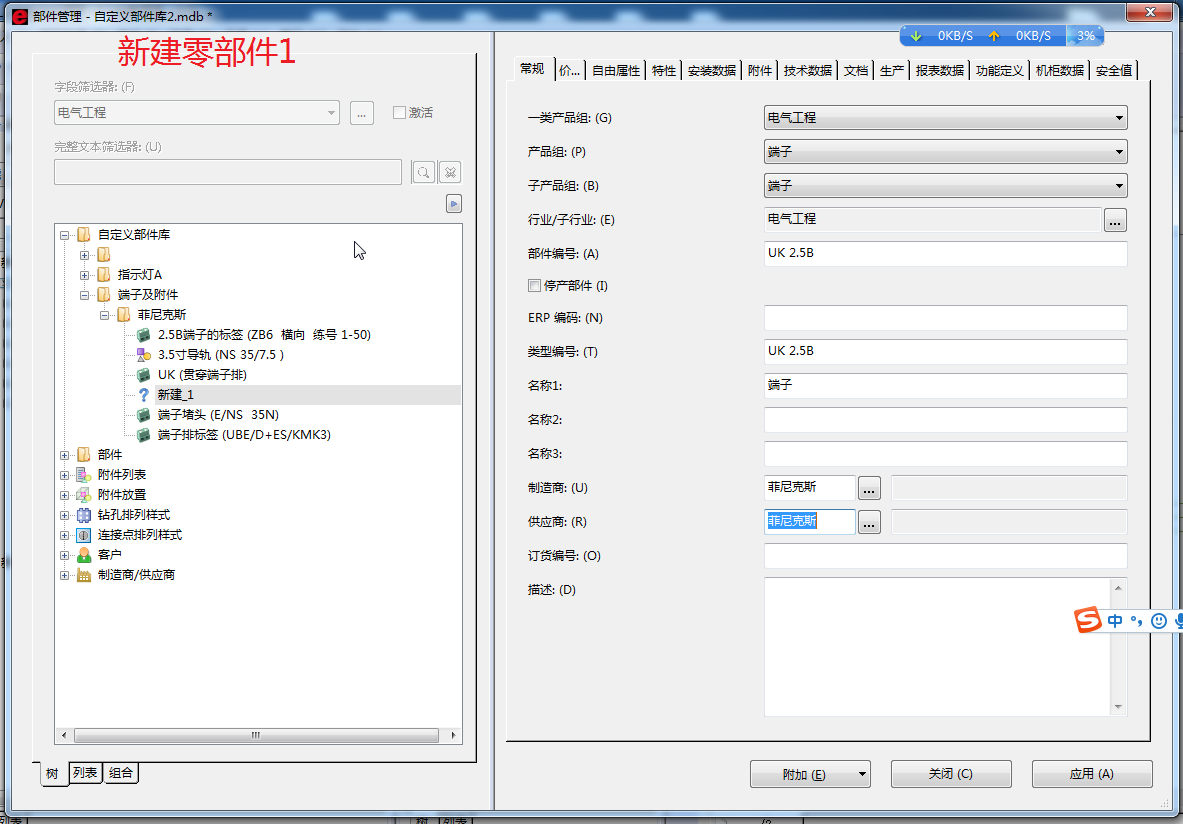Collapse the 菲尼克斯 tree node
This screenshot has height=824, width=1183.
click(x=105, y=315)
